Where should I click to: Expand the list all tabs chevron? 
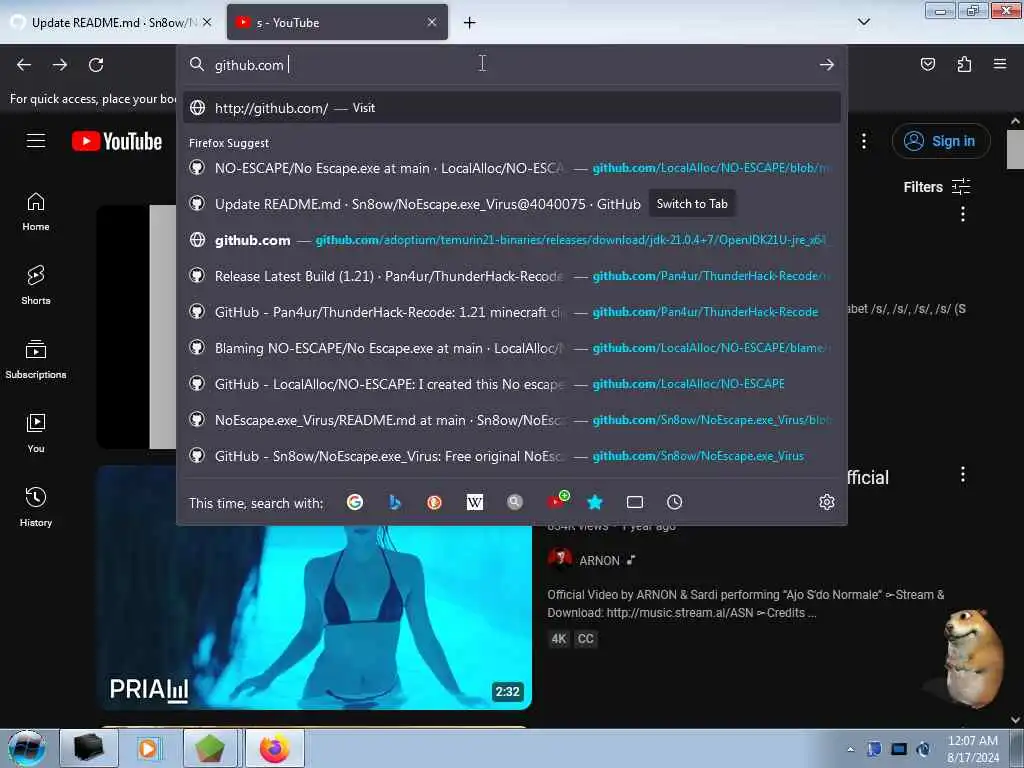864,22
